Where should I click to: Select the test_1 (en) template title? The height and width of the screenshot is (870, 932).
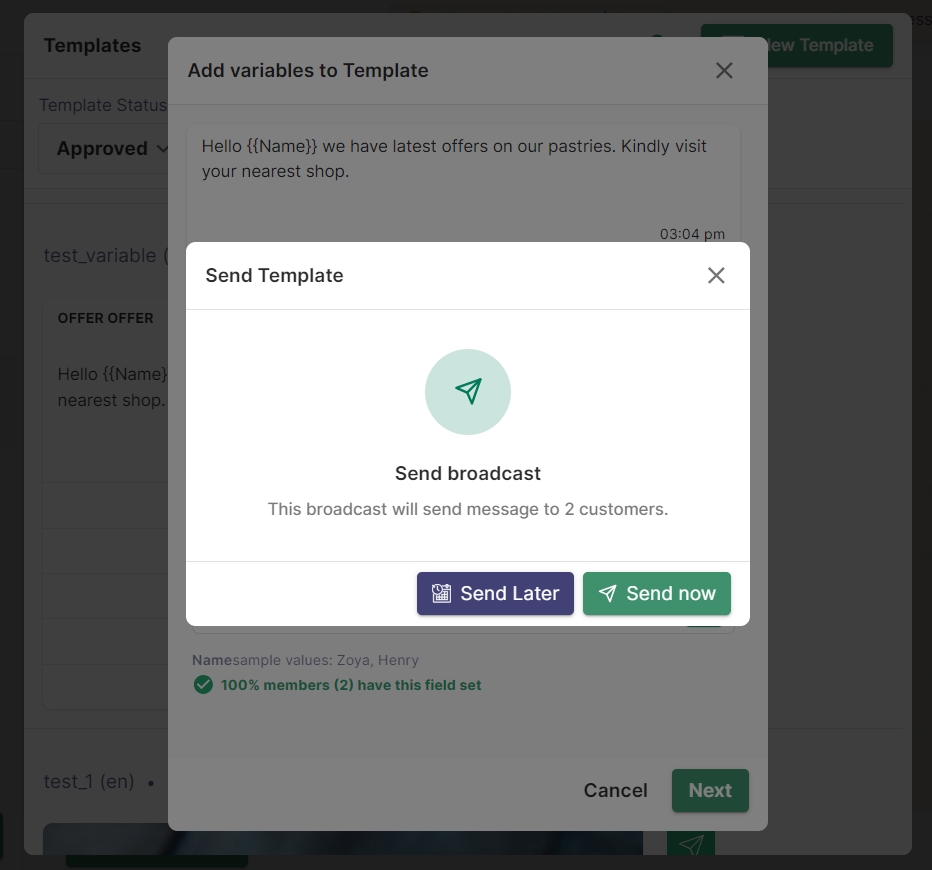click(89, 782)
